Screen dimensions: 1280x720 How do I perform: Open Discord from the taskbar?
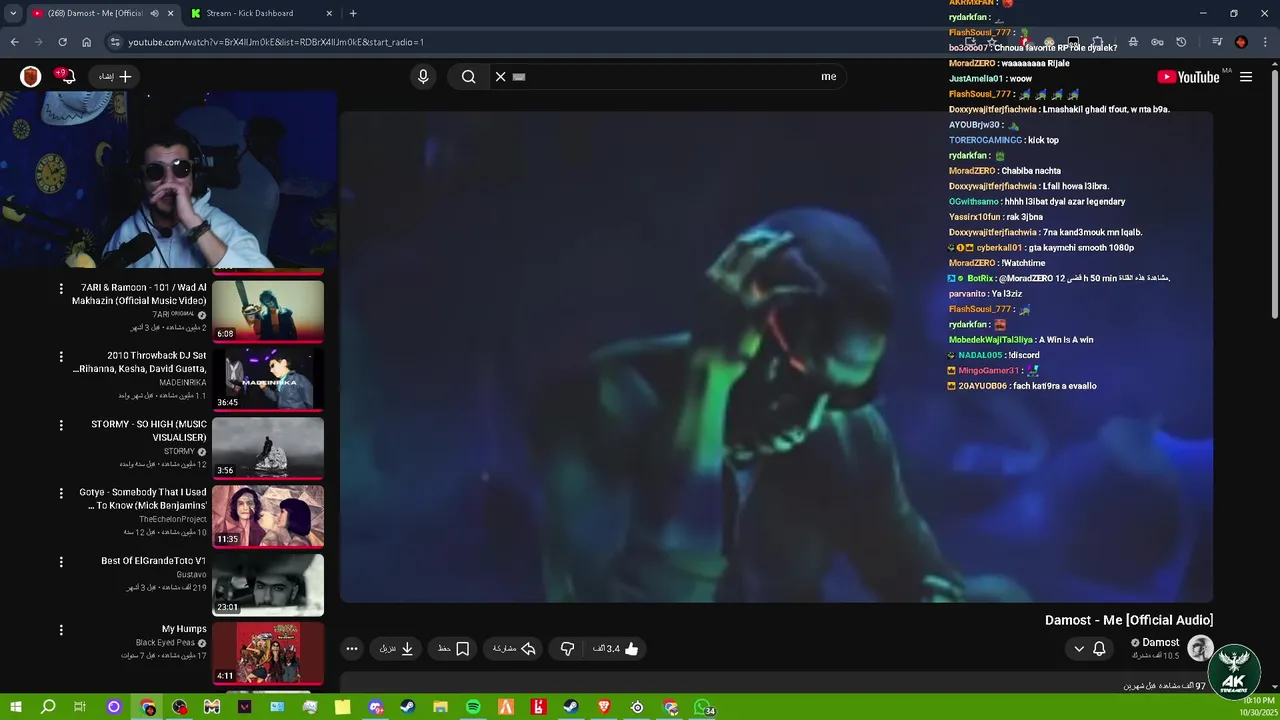coord(376,707)
